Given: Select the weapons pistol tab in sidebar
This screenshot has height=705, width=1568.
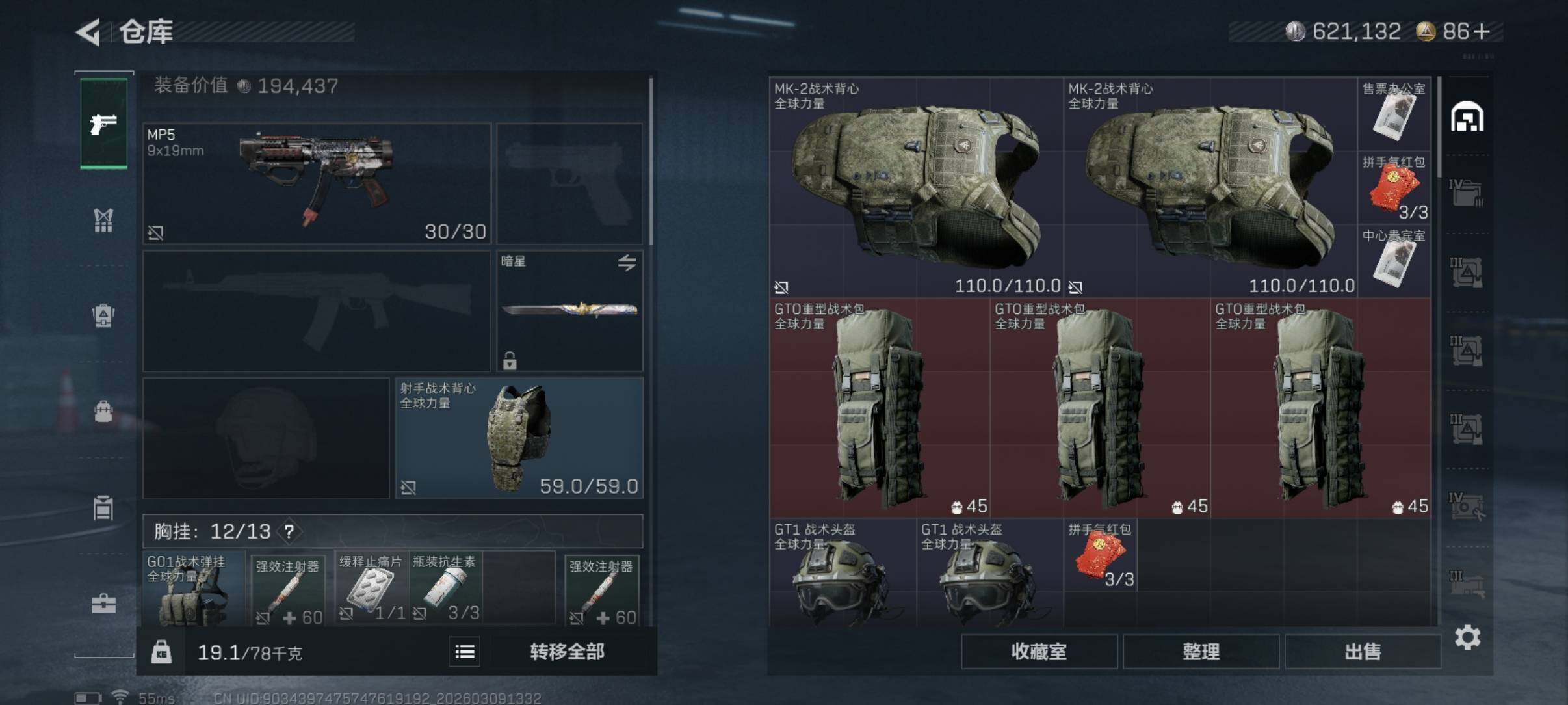Looking at the screenshot, I should [x=103, y=124].
